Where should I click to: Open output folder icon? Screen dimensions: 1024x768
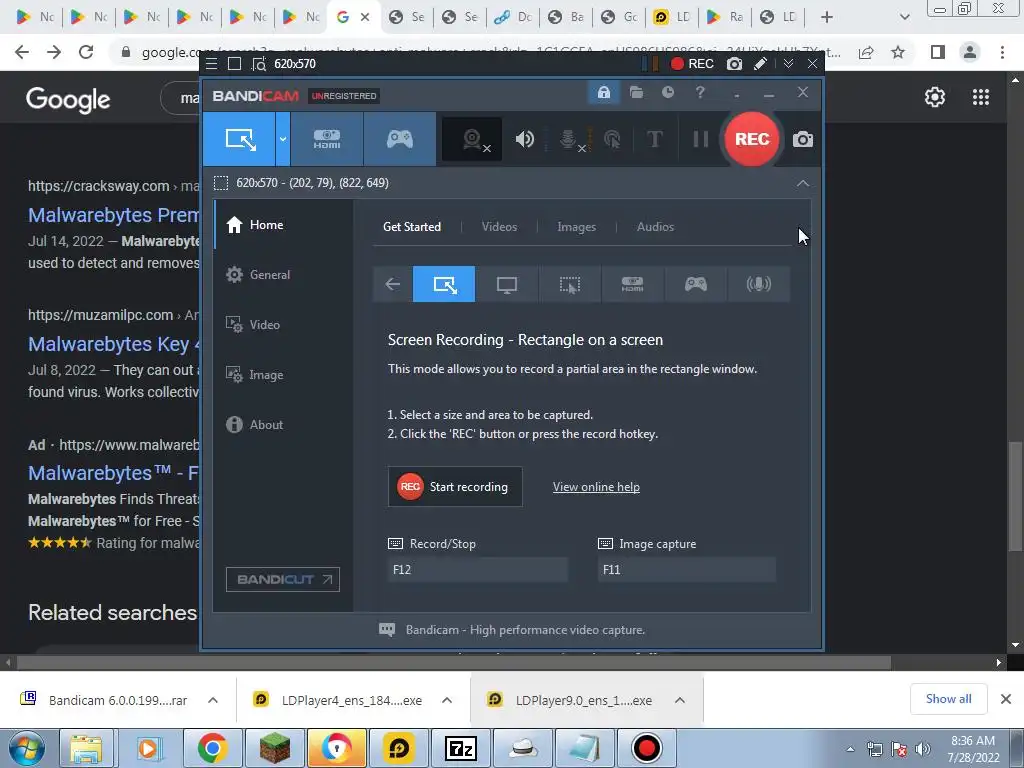click(636, 92)
